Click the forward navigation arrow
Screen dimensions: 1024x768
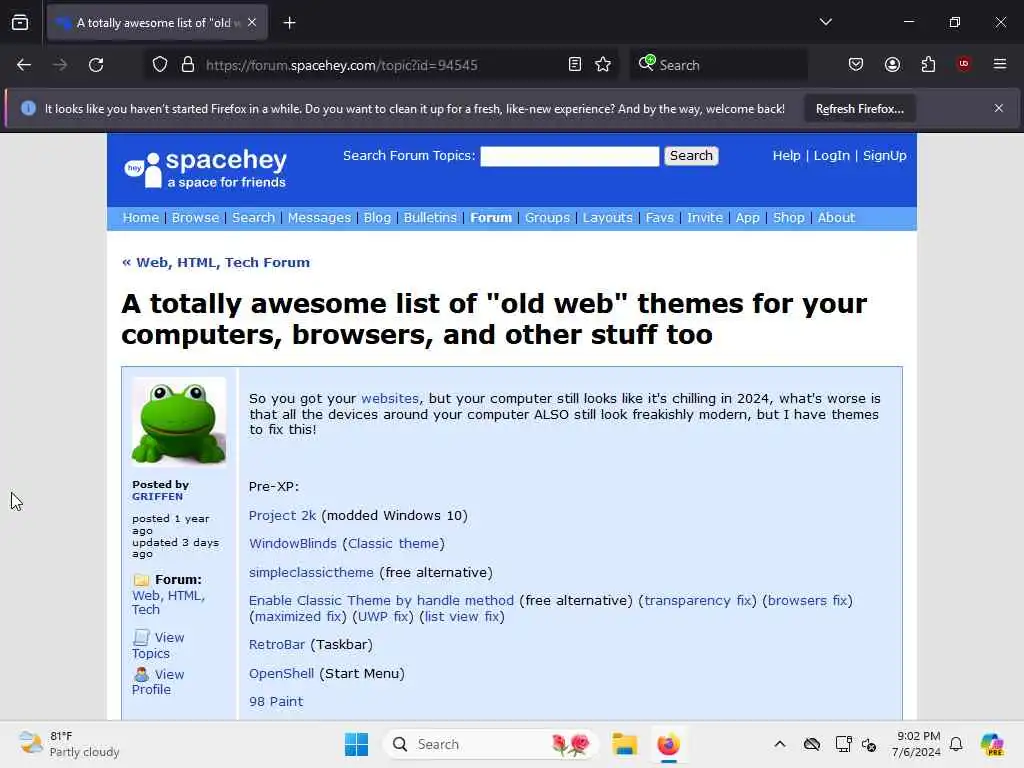point(60,65)
